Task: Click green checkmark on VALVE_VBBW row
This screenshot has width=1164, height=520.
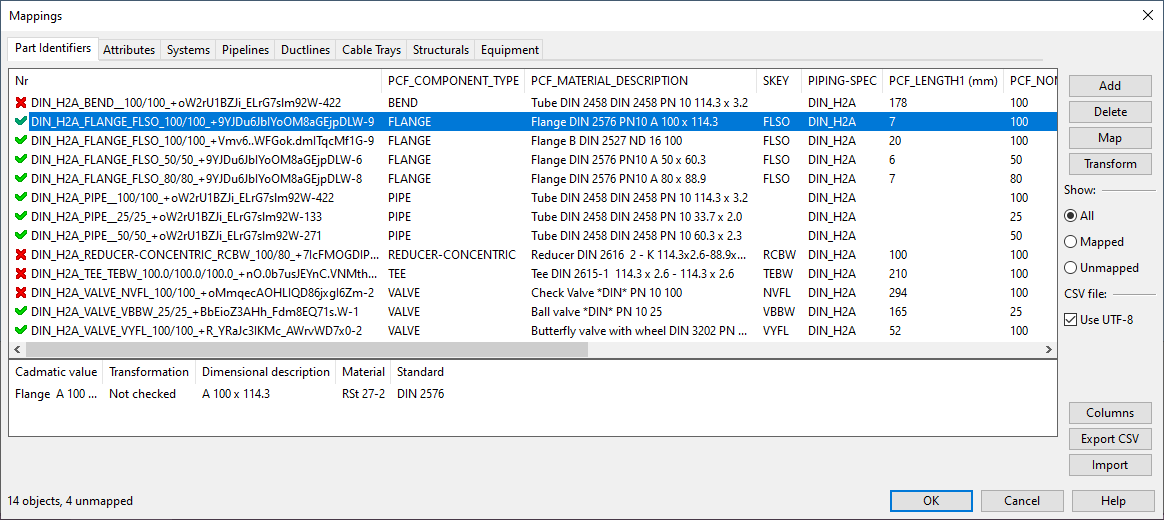Action: pyautogui.click(x=21, y=312)
